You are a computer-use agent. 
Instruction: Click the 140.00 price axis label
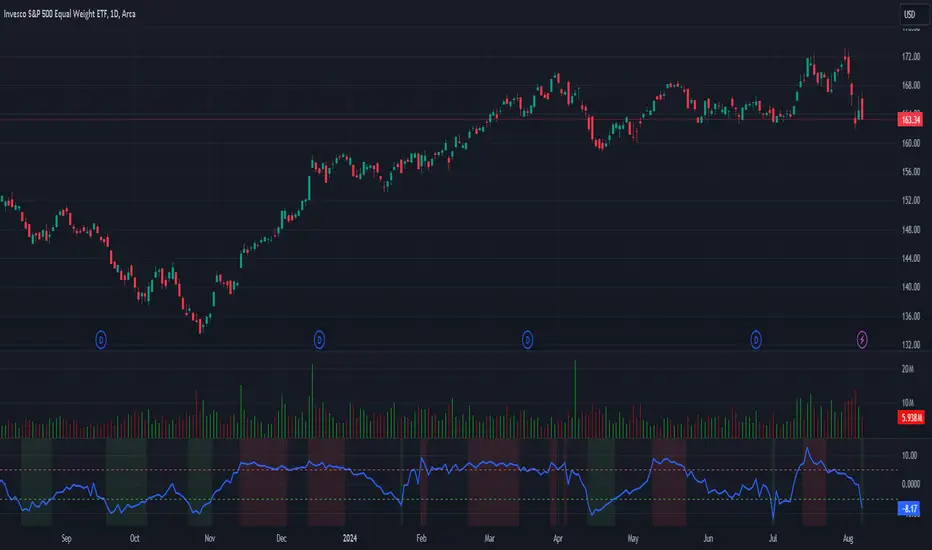coord(911,287)
